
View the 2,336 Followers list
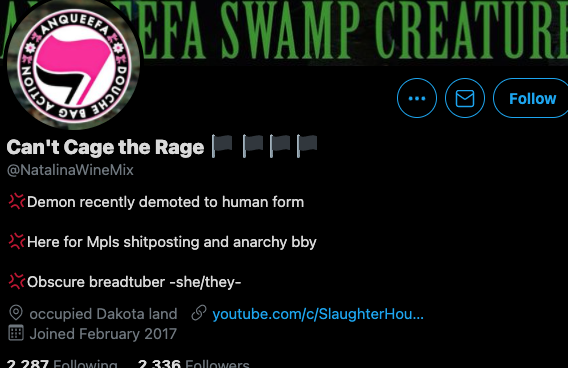pyautogui.click(x=194, y=363)
